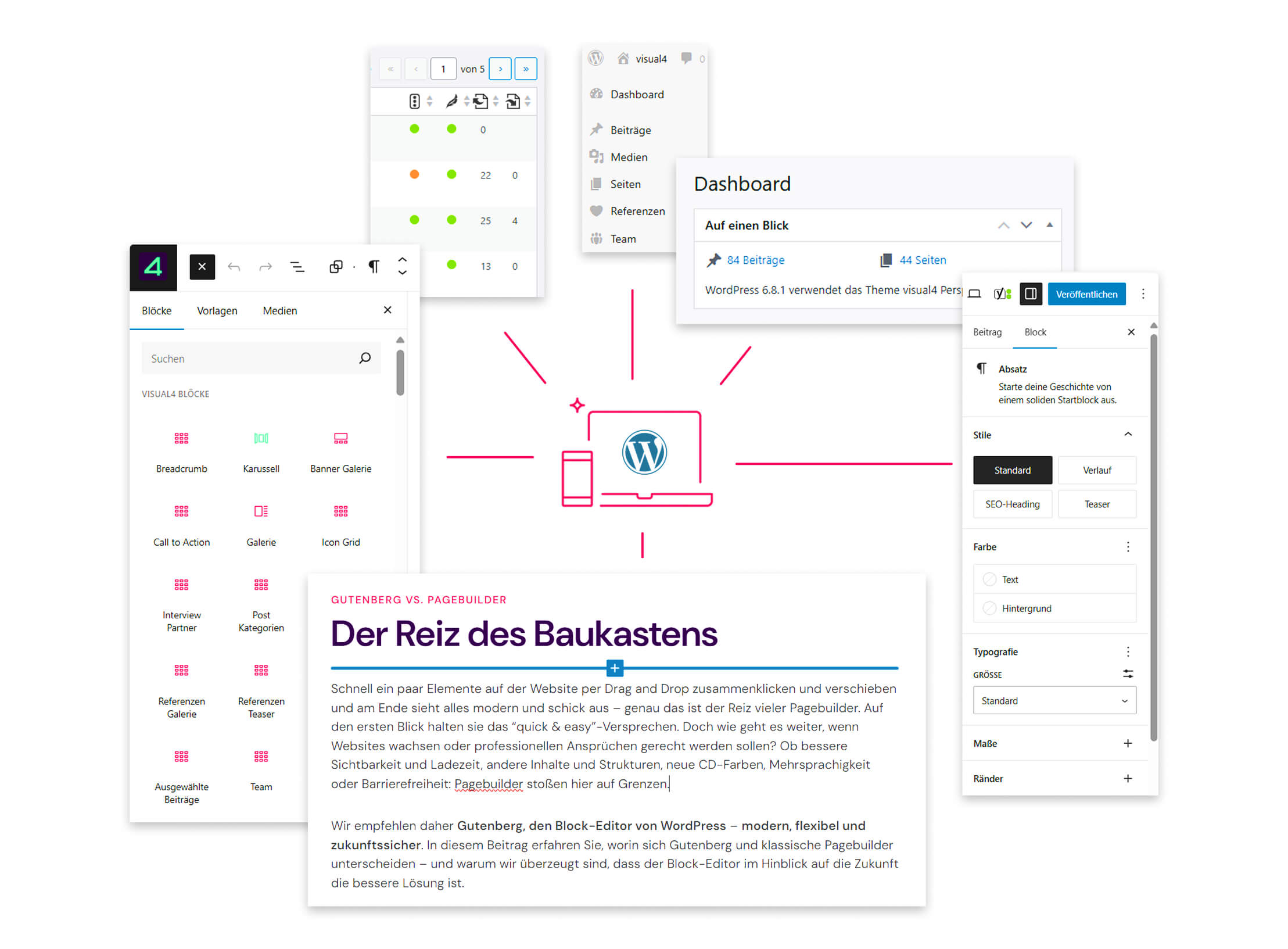Open the 44 Seiten link

pyautogui.click(x=923, y=260)
